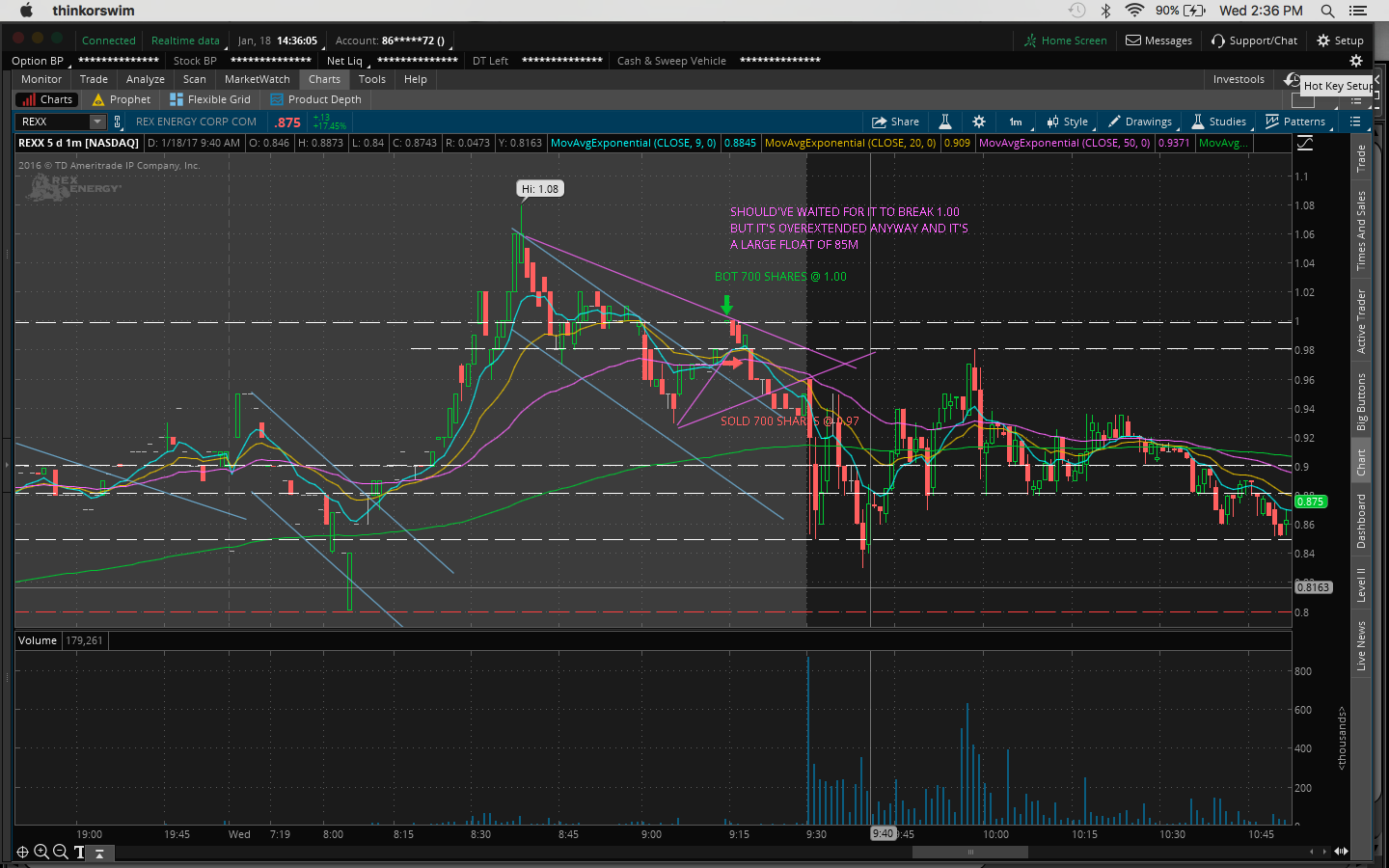
Task: Switch to the Monitor tab
Action: [41, 79]
